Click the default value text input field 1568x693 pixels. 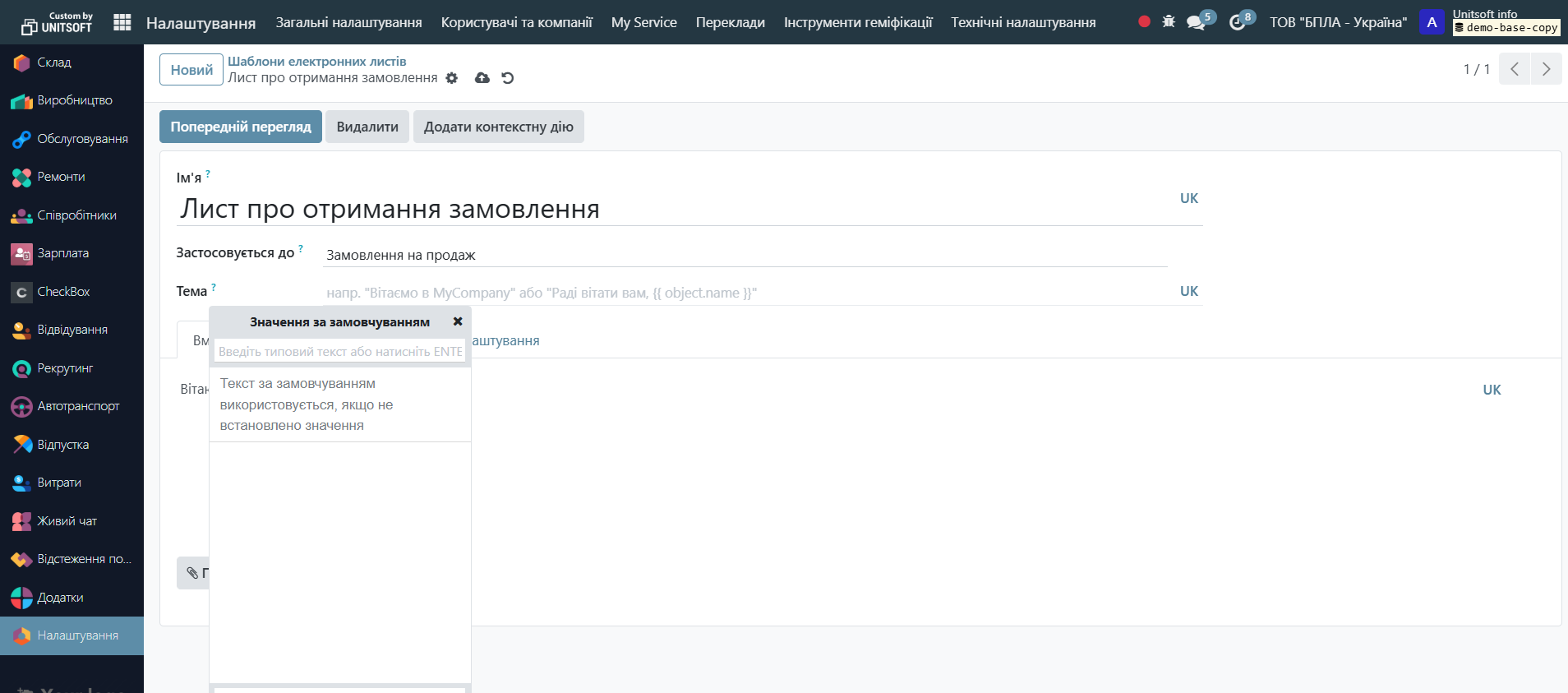coord(339,351)
